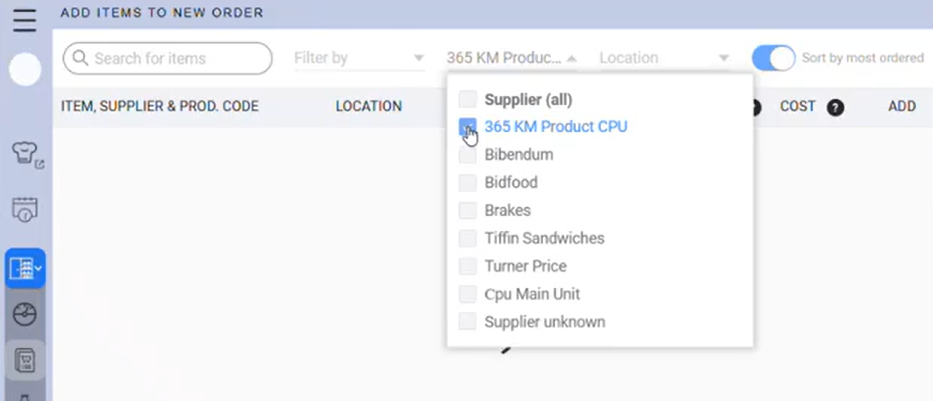Click the Supplier unknown label
Screen dimensions: 933x401
(545, 322)
